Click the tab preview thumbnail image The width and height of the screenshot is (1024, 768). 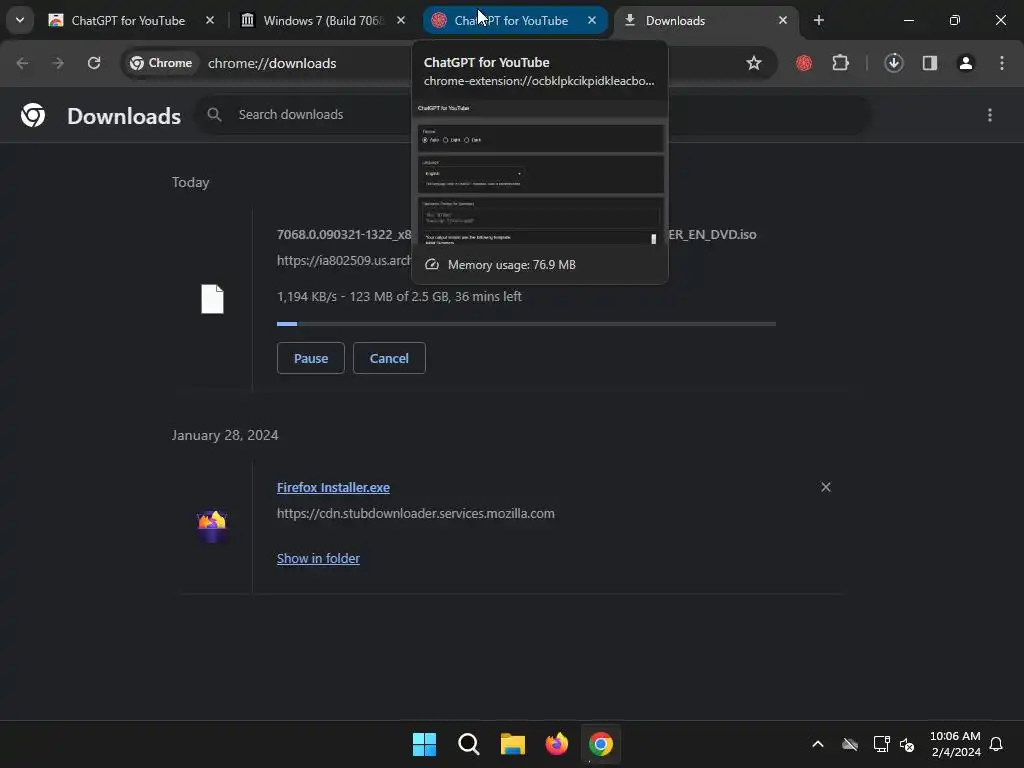[540, 172]
